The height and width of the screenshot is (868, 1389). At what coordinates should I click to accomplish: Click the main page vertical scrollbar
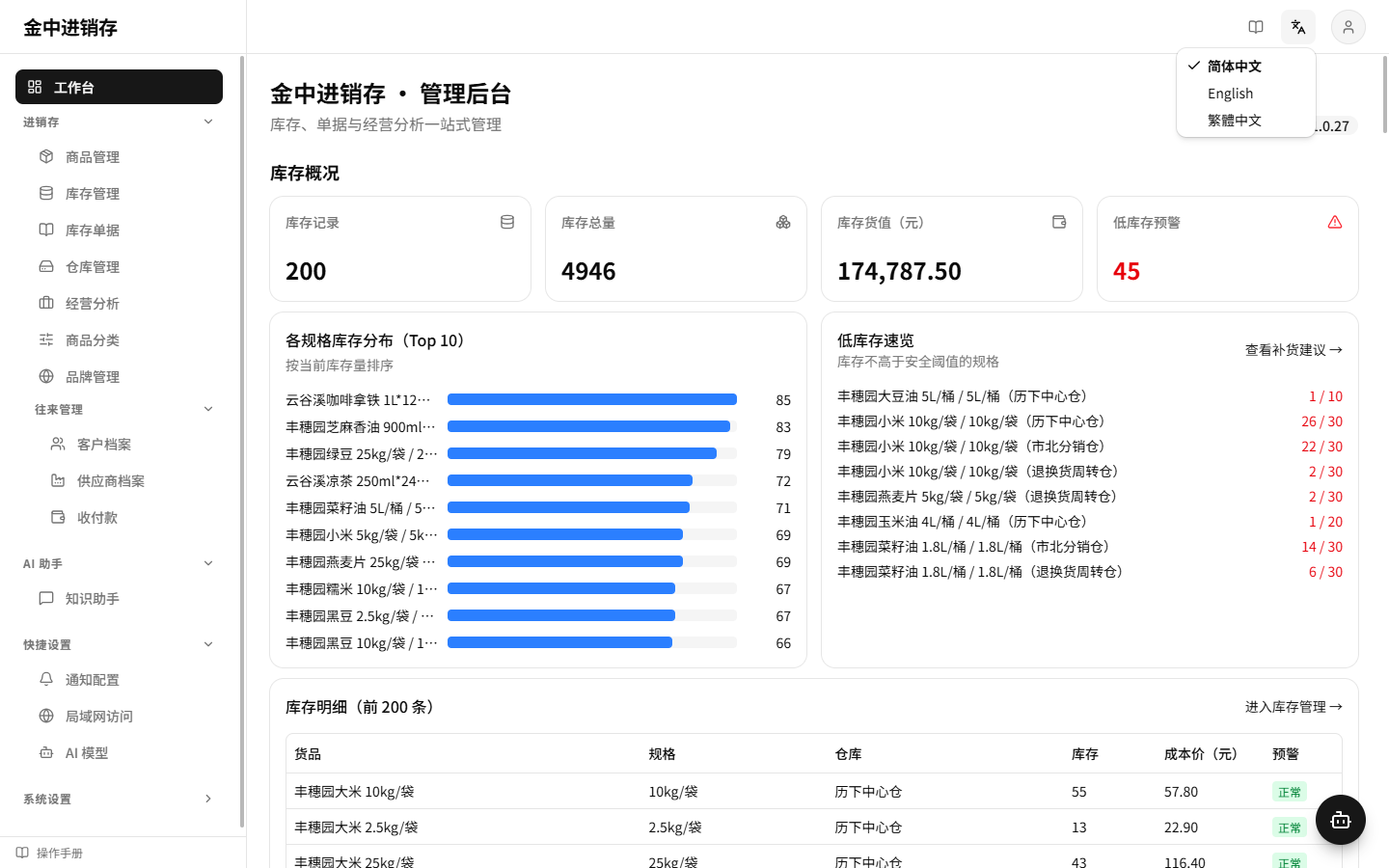pyautogui.click(x=1385, y=95)
